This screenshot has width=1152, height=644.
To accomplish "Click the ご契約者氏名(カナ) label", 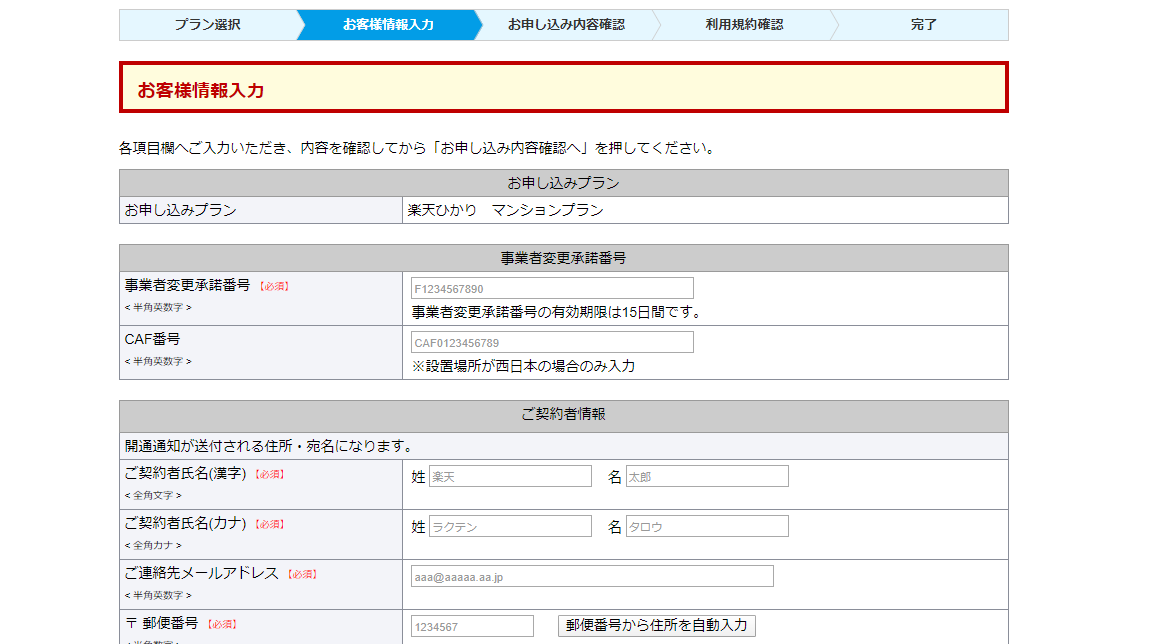I will coord(185,524).
